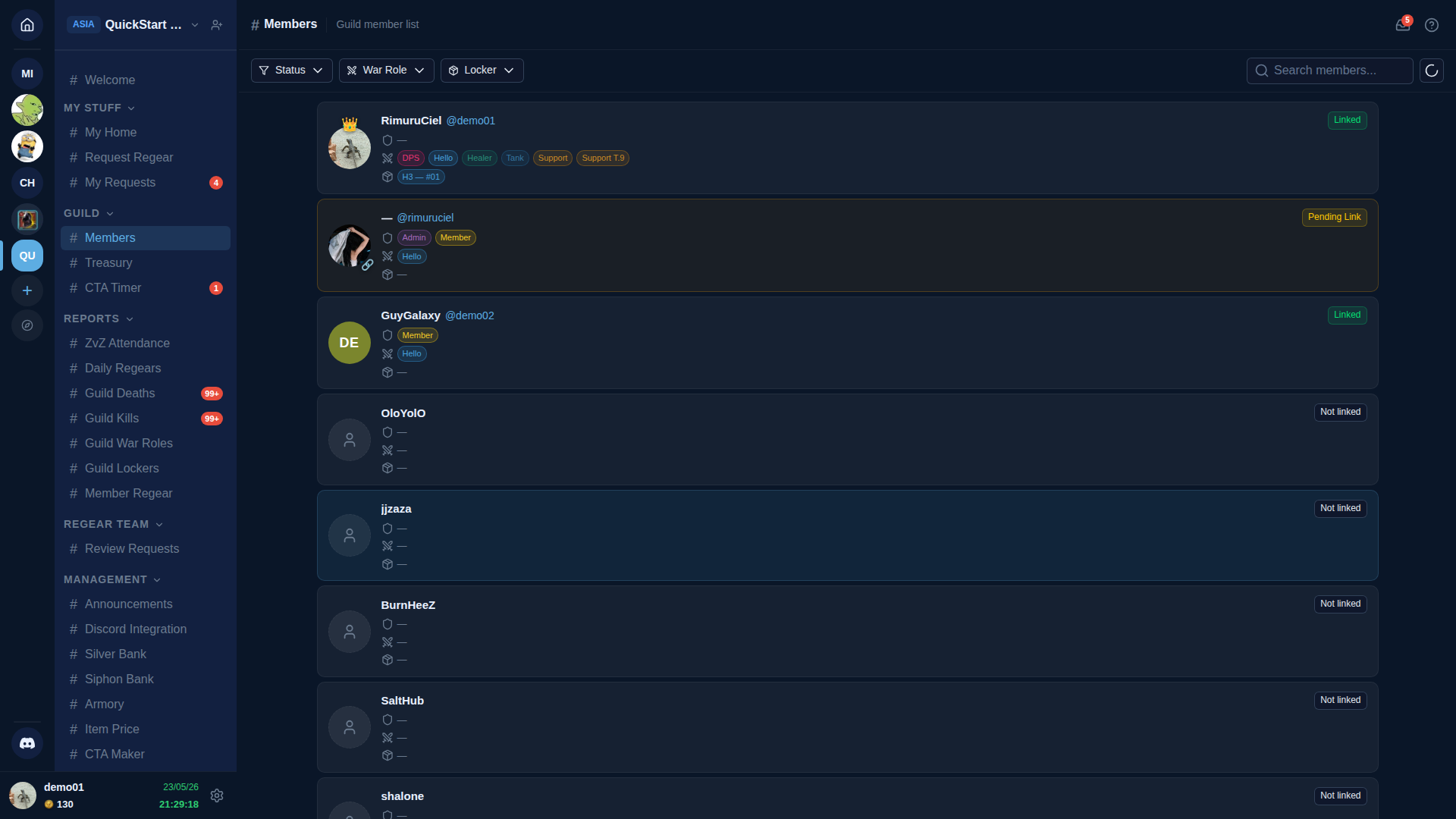The image size is (1456, 819).
Task: Open the orange creature server avatar
Action: 27,219
